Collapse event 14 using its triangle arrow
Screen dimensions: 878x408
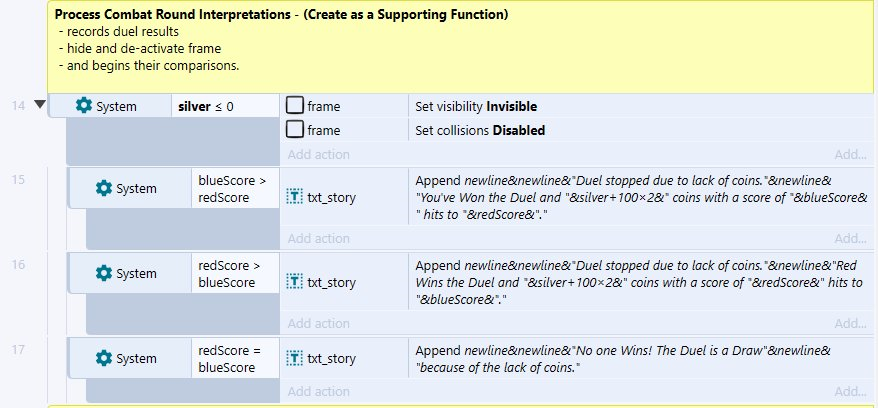pos(40,105)
